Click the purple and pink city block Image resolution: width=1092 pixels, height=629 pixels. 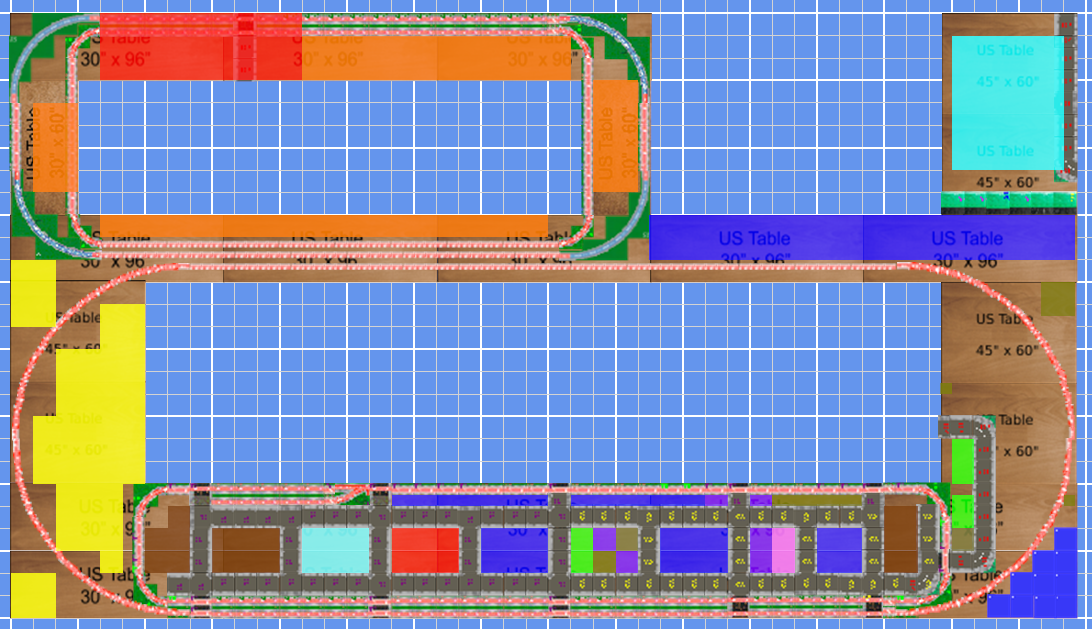pos(772,550)
